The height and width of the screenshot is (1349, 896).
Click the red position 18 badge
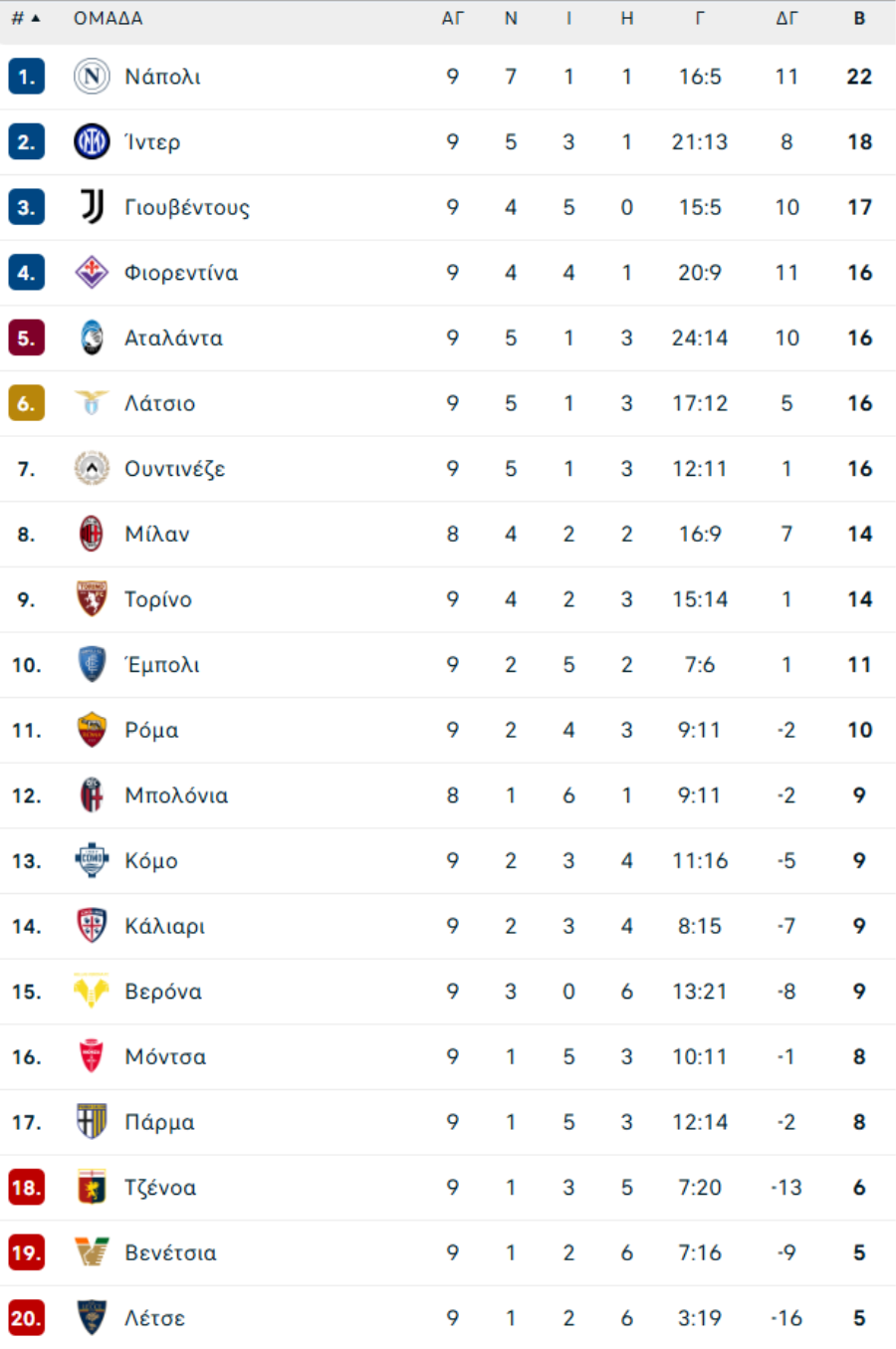pyautogui.click(x=26, y=1188)
